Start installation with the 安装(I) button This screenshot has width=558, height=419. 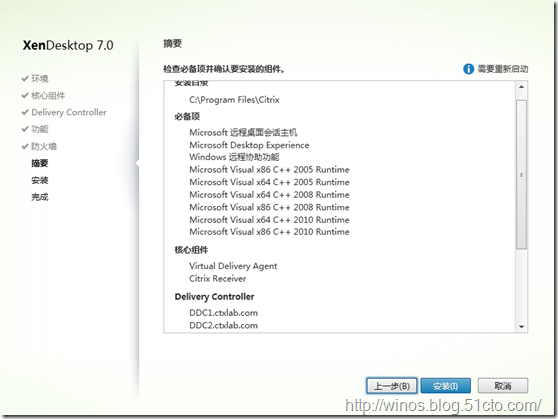point(446,386)
